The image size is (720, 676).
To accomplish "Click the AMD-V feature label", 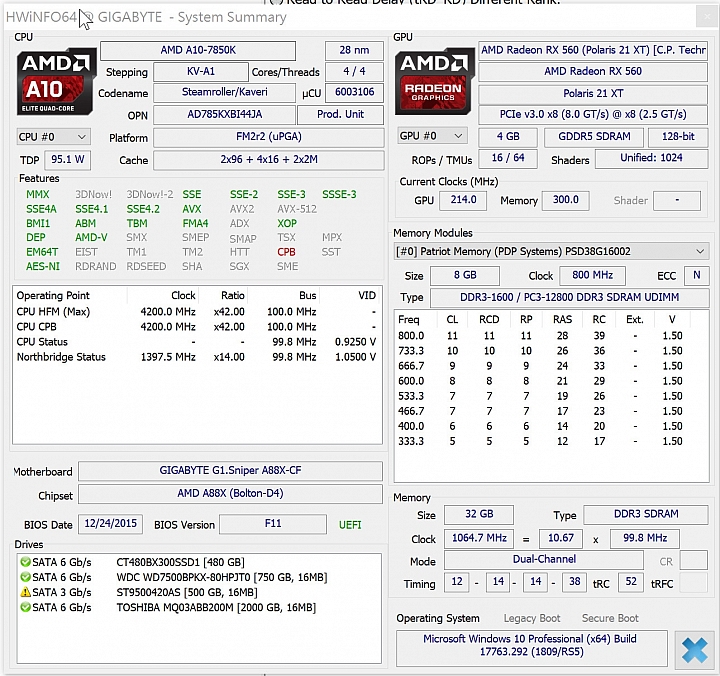I will (91, 237).
